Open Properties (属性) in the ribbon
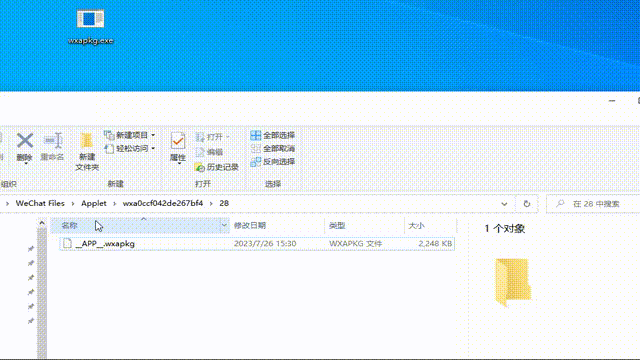 click(178, 146)
